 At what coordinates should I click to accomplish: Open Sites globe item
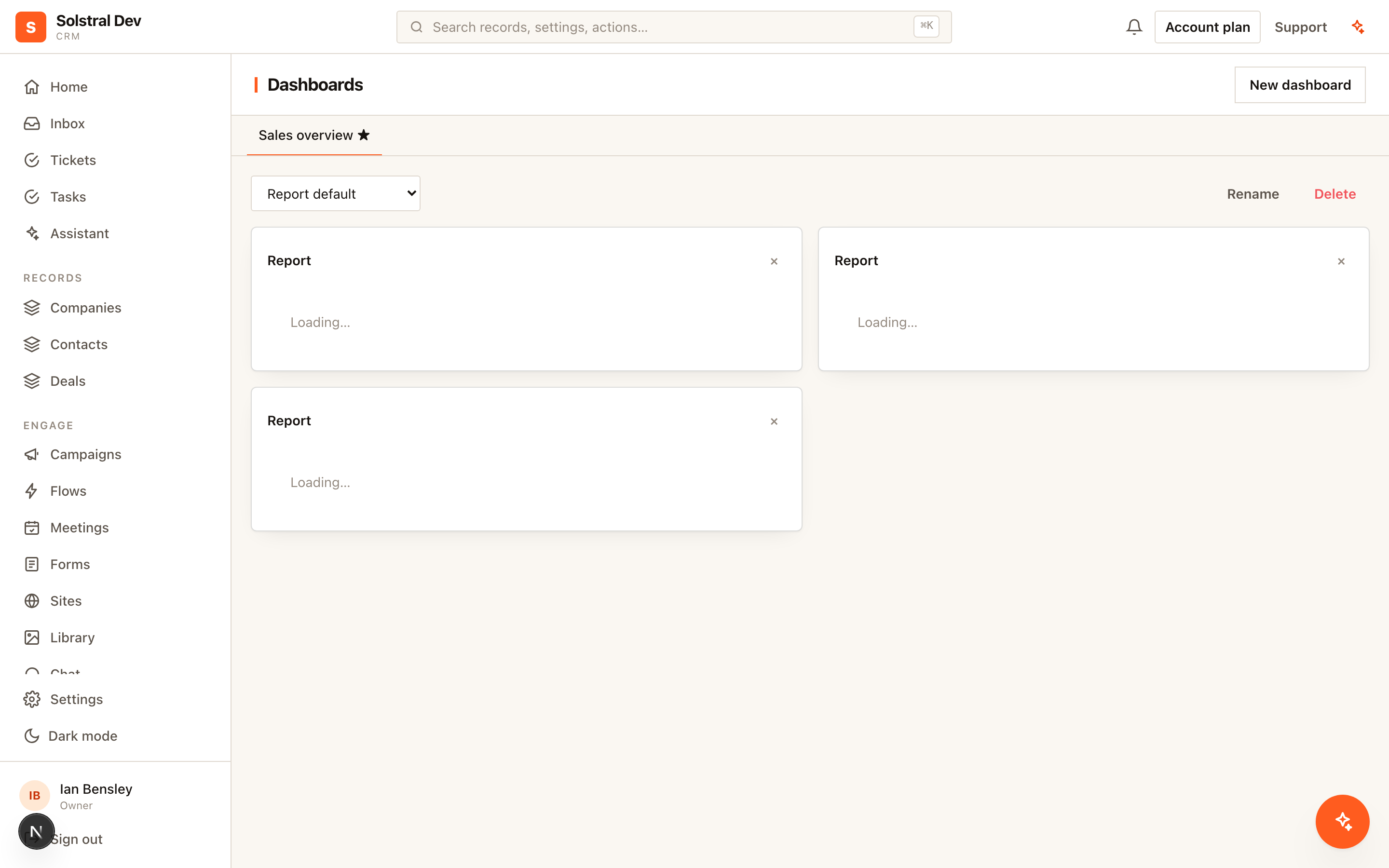coord(115,601)
